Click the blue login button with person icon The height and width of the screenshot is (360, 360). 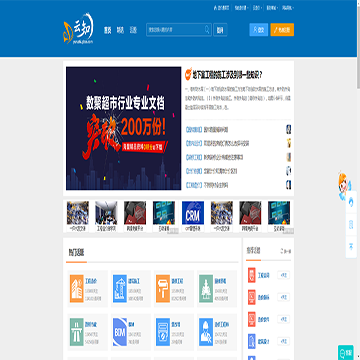[259, 30]
